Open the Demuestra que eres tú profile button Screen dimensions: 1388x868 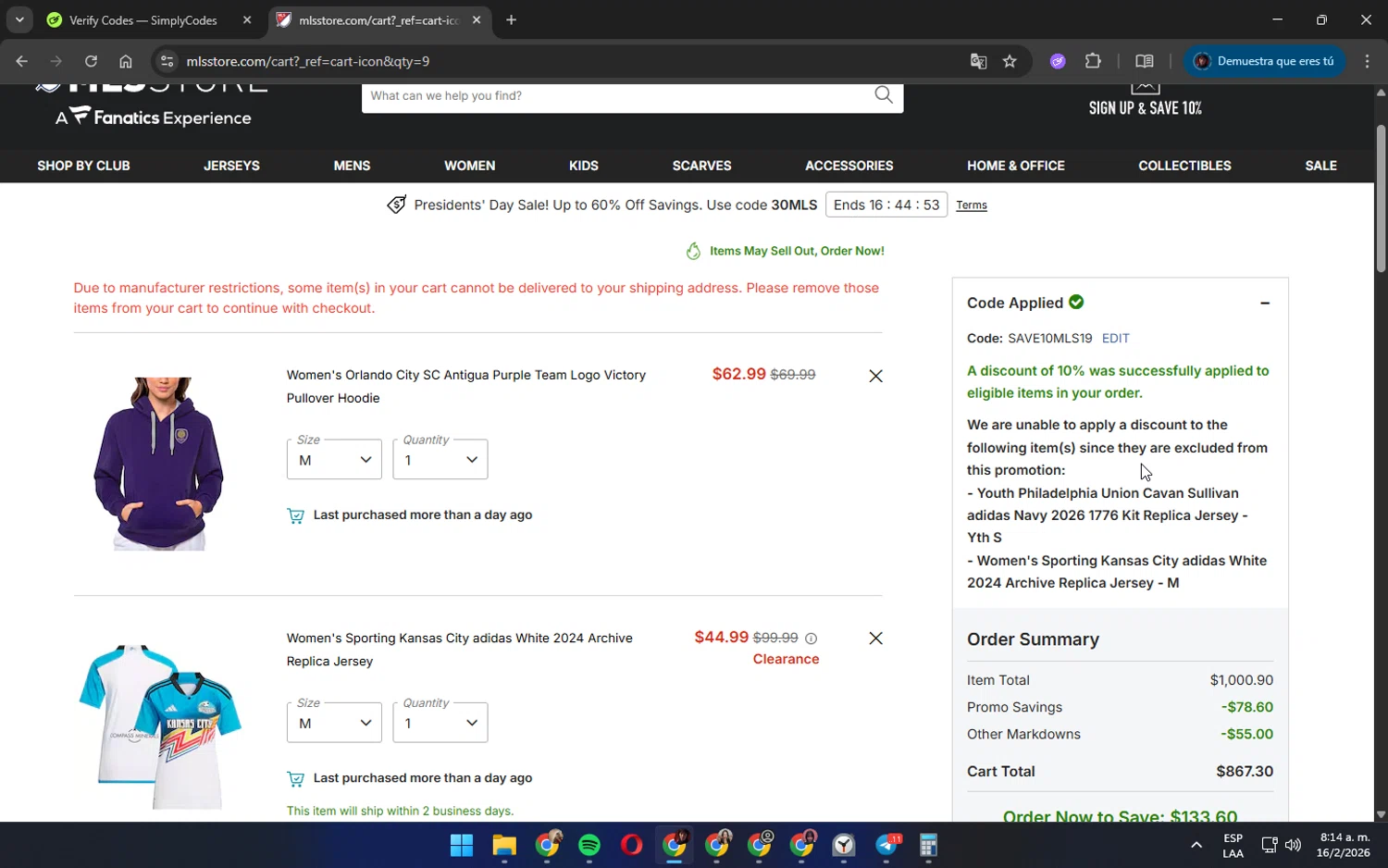[x=1264, y=61]
